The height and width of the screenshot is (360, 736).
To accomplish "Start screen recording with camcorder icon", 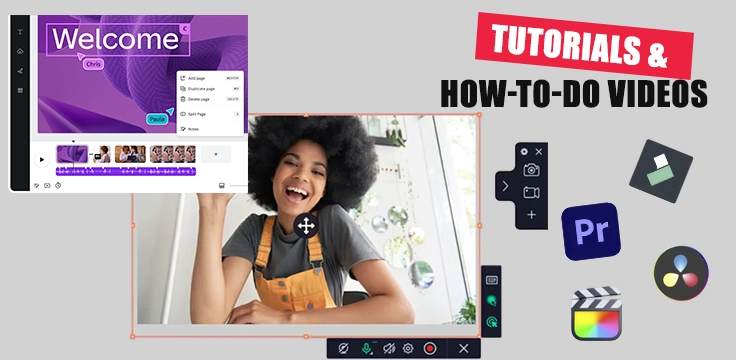I will pos(531,192).
